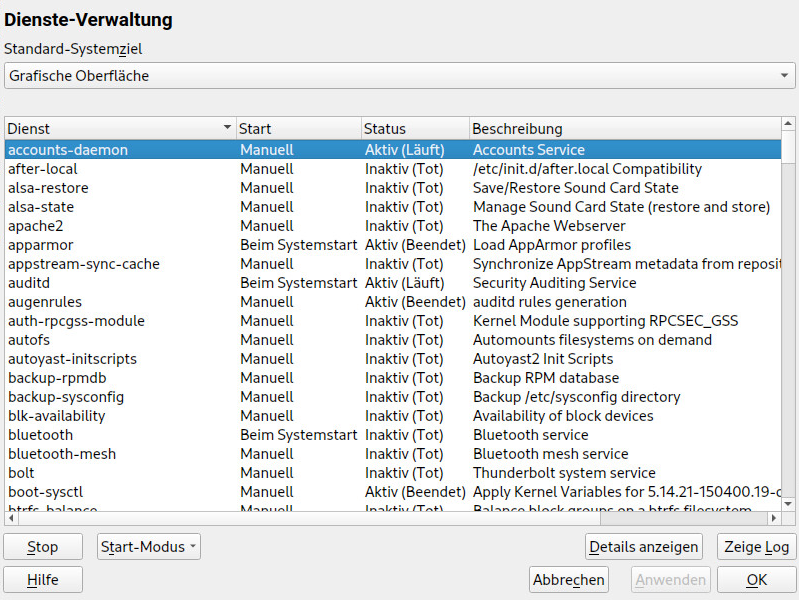
Task: Sort the list by Dienst column
Action: pos(120,128)
